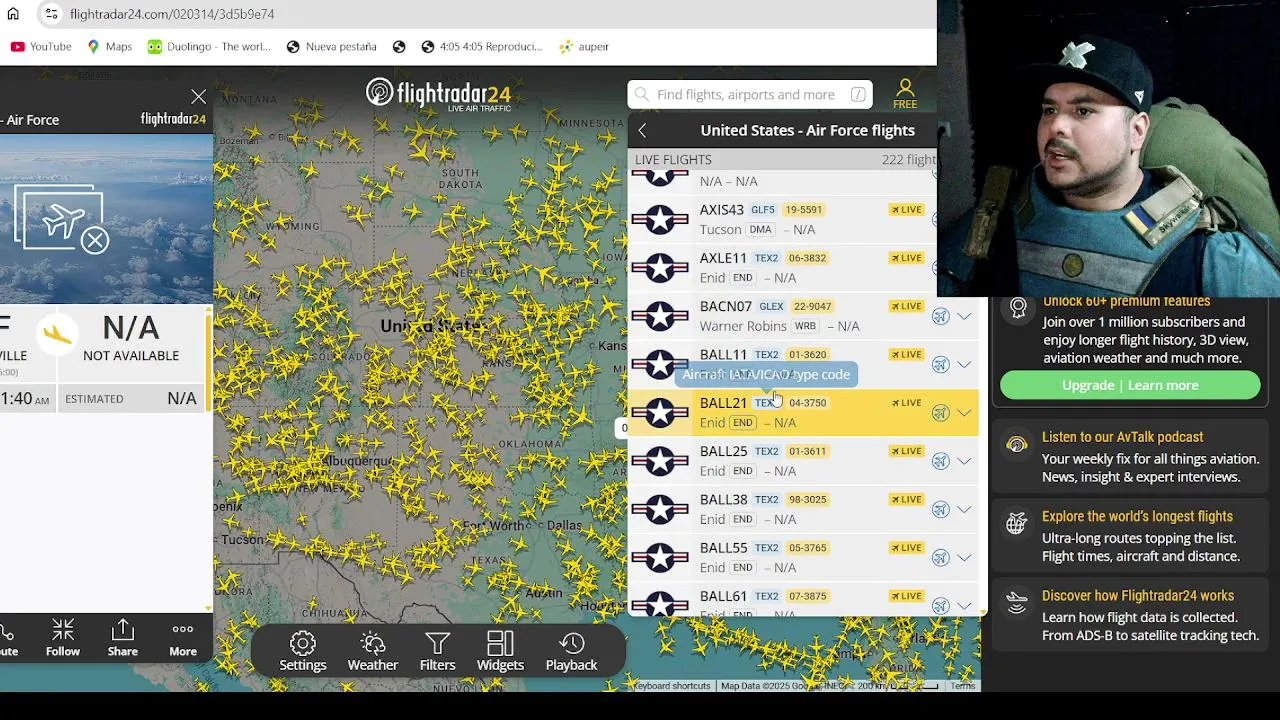Open the Duolingo bookmark
The width and height of the screenshot is (1280, 720).
209,46
